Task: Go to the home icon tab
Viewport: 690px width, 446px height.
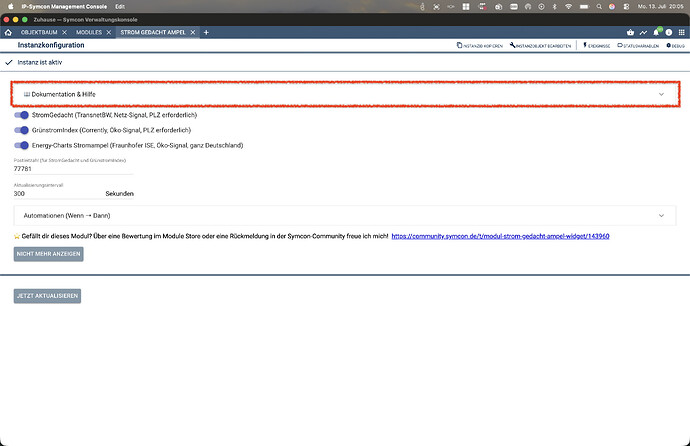Action: click(8, 32)
